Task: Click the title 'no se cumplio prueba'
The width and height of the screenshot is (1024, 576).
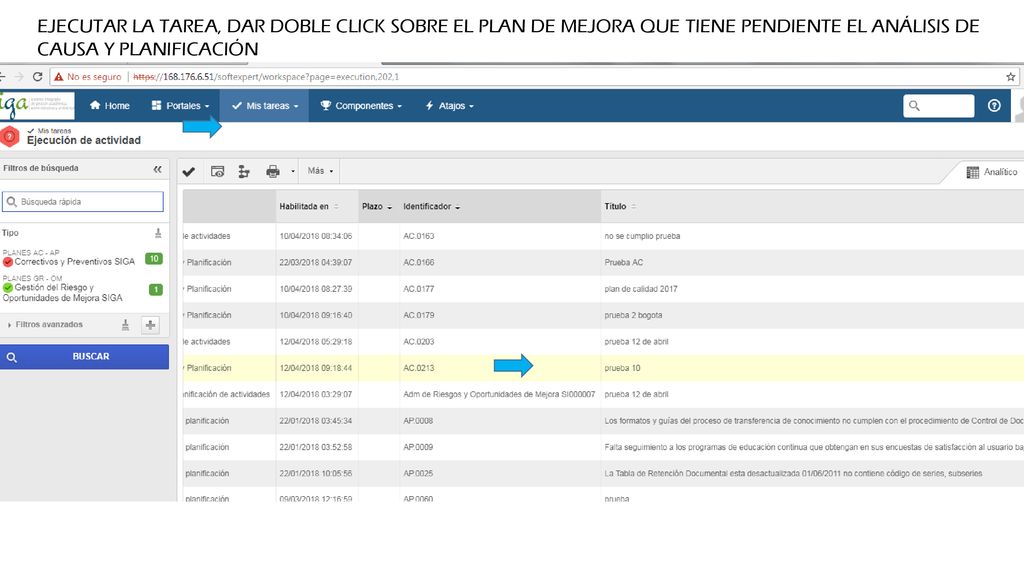Action: (x=642, y=236)
